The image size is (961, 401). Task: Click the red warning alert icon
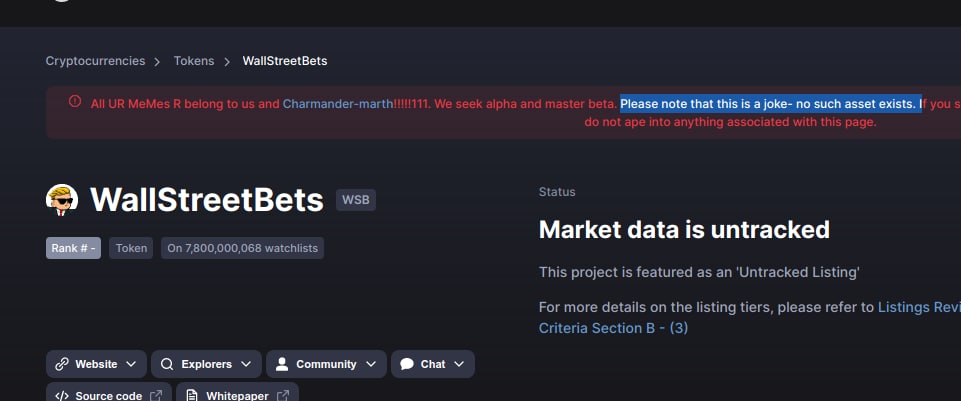(75, 101)
